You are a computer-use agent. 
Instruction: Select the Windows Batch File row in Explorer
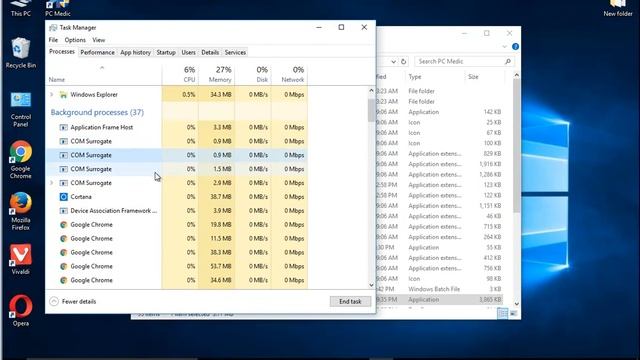[x=439, y=289]
